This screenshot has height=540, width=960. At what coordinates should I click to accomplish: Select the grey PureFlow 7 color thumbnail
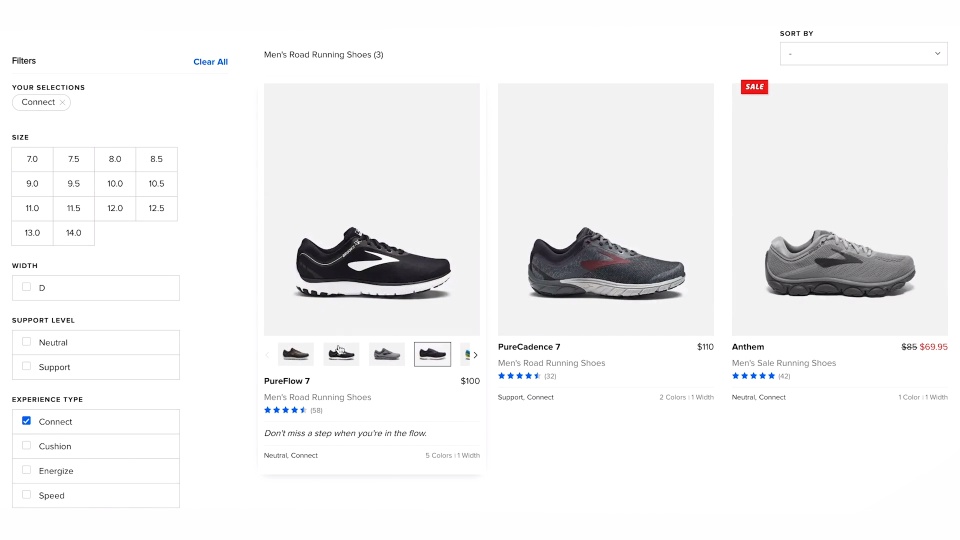pyautogui.click(x=387, y=354)
